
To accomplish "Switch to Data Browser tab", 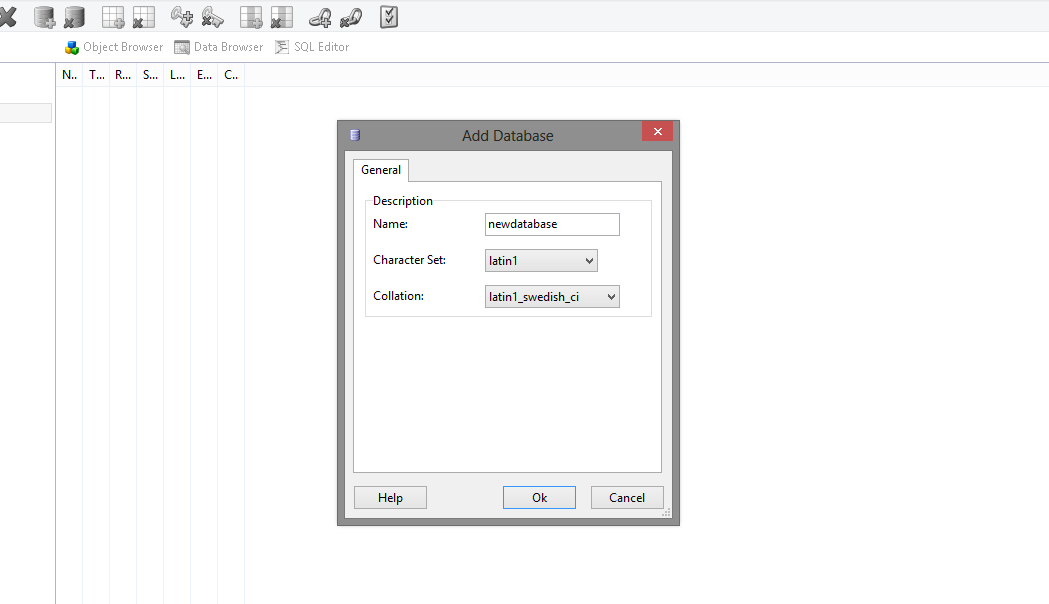I will coord(219,47).
